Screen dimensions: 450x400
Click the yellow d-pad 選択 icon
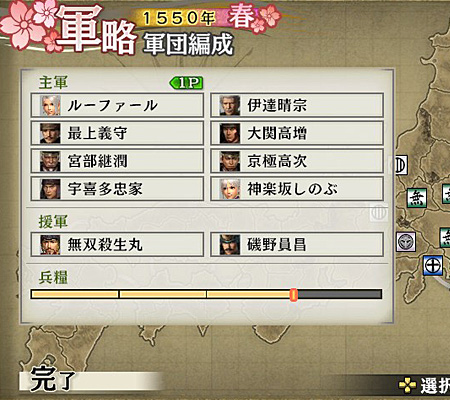(408, 385)
